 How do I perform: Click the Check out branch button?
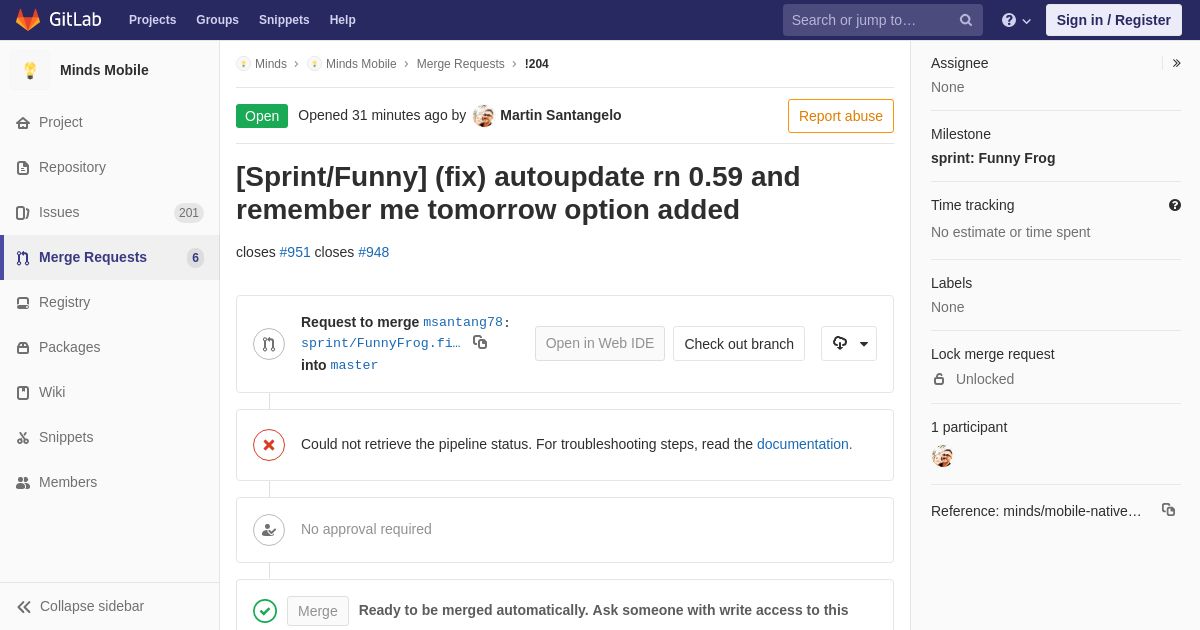(x=739, y=344)
